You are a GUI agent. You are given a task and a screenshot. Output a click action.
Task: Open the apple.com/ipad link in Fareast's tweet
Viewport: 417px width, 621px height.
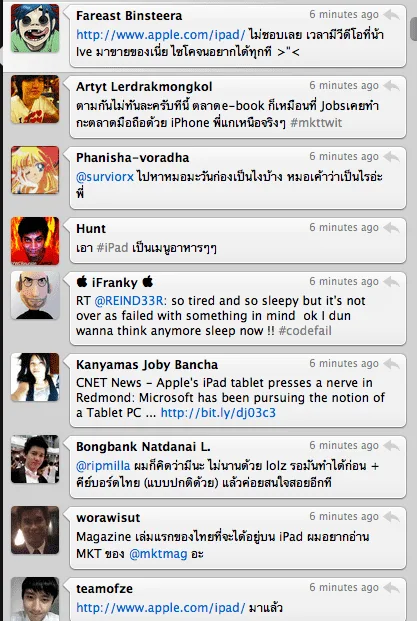(161, 35)
